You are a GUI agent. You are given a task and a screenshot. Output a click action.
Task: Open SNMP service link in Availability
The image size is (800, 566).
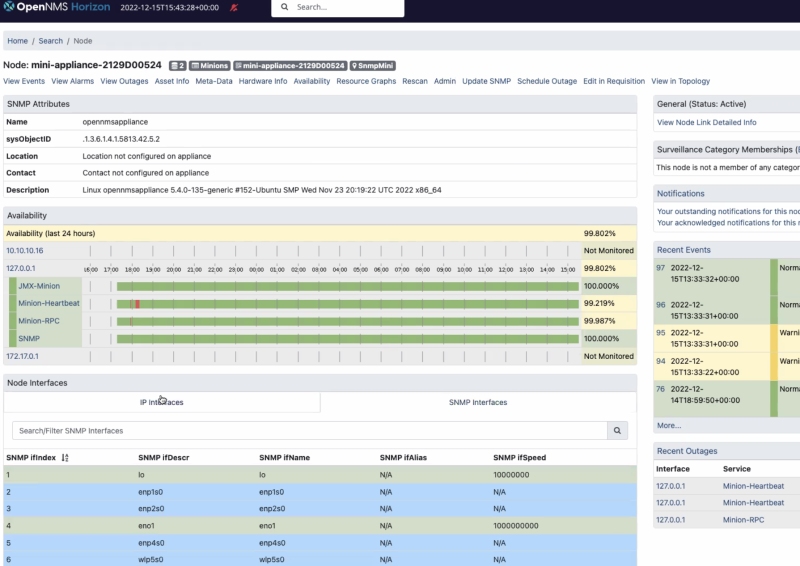(29, 338)
